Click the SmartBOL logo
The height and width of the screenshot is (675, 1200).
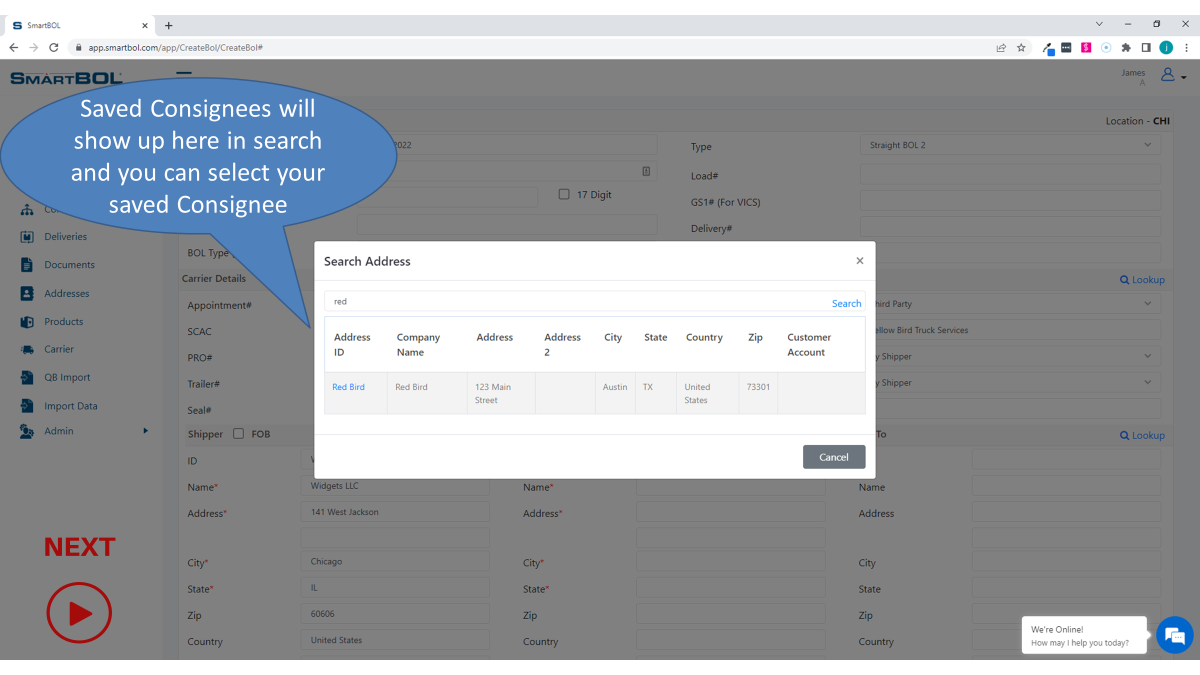coord(66,78)
